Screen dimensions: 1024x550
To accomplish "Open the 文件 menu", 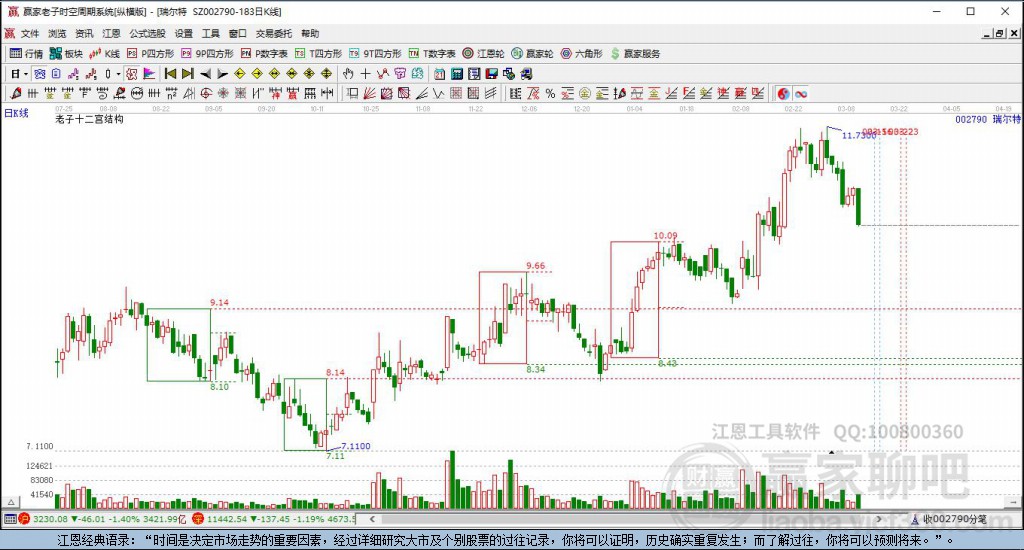I will point(30,33).
